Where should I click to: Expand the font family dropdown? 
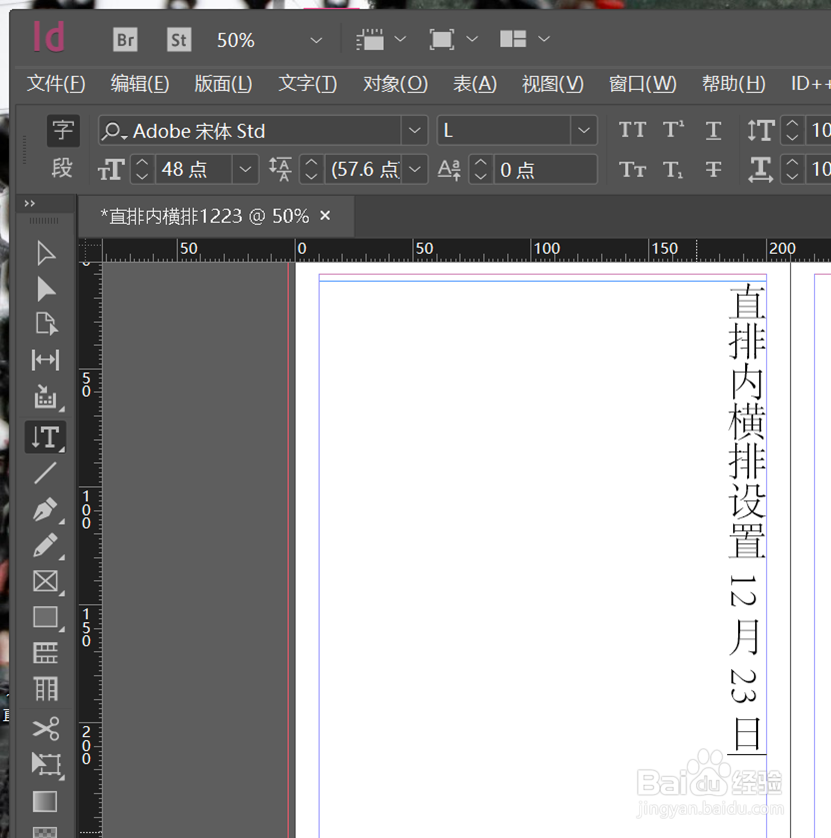point(414,130)
